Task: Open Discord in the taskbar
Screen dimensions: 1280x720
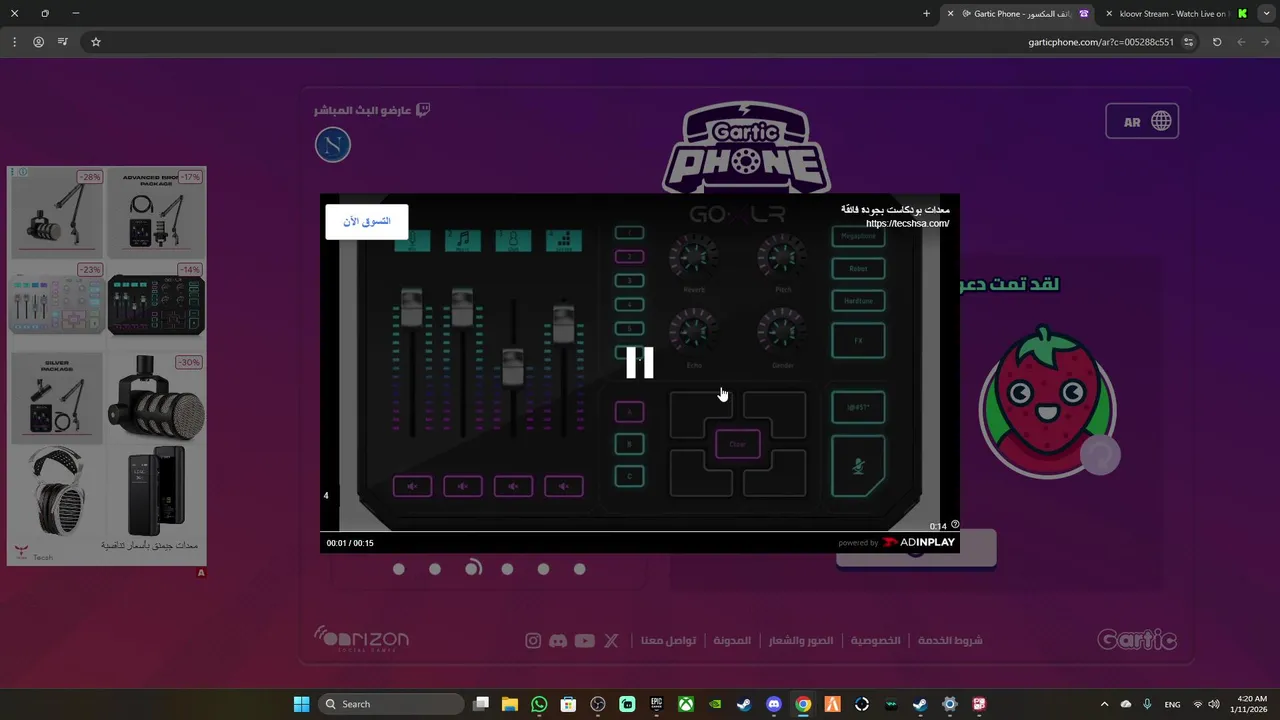Action: 773,704
